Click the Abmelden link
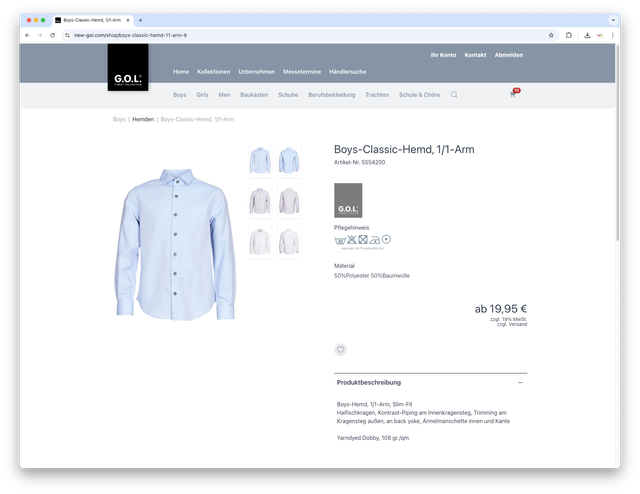 point(508,55)
